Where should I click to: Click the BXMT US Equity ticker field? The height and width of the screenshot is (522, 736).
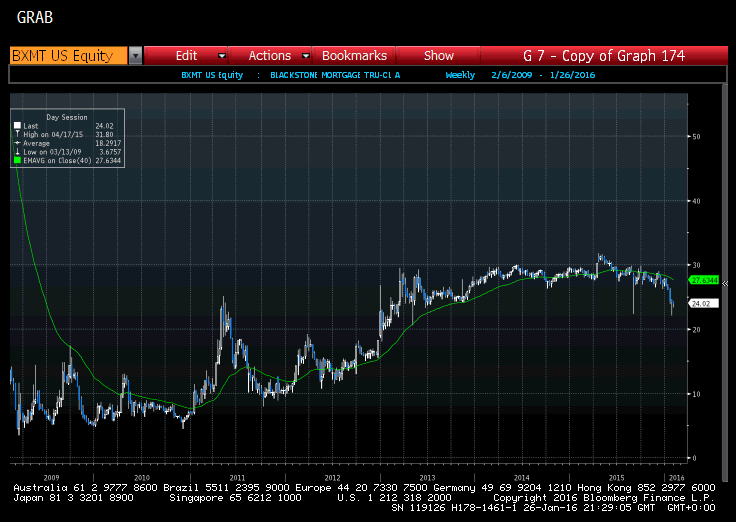69,56
